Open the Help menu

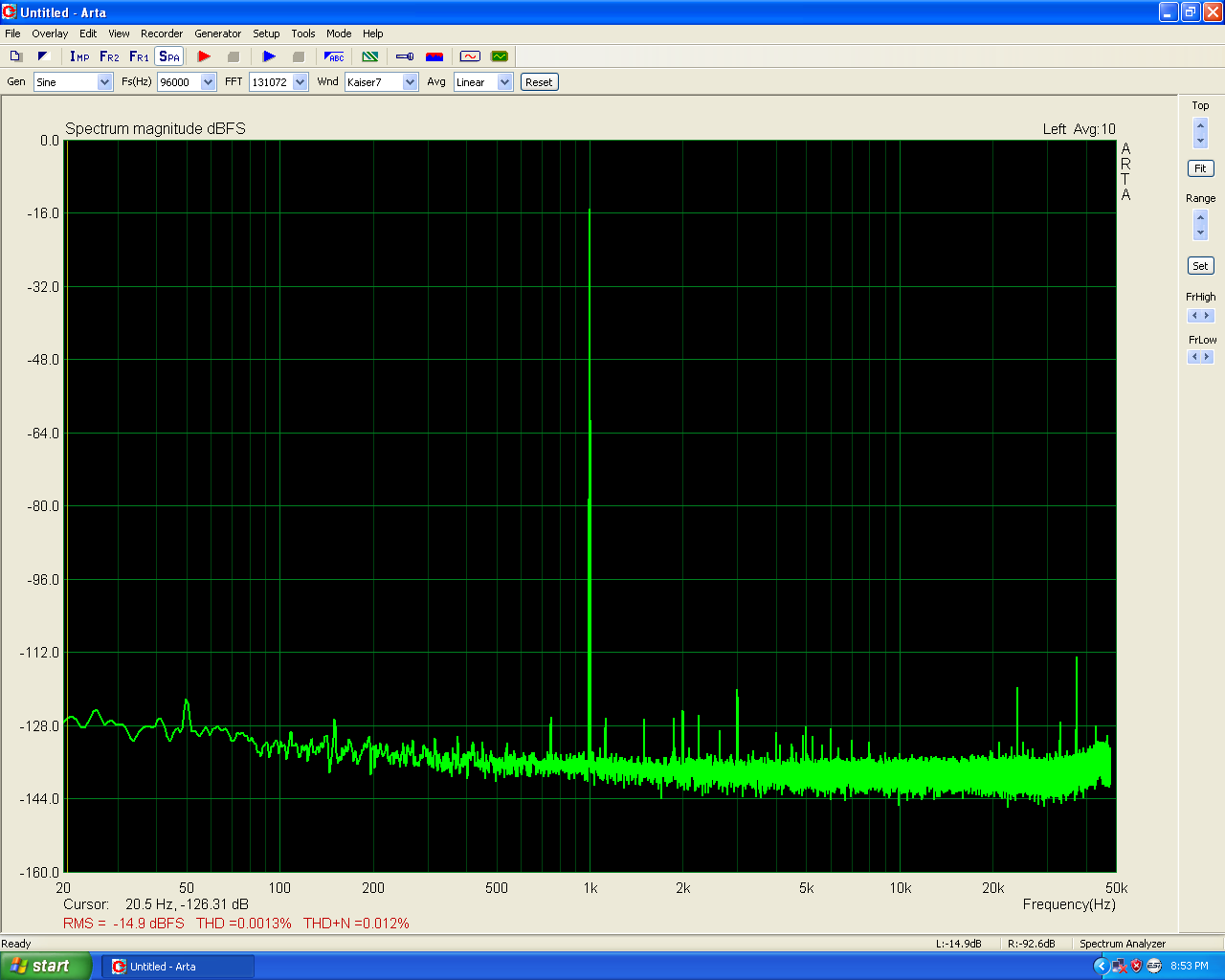(x=373, y=33)
